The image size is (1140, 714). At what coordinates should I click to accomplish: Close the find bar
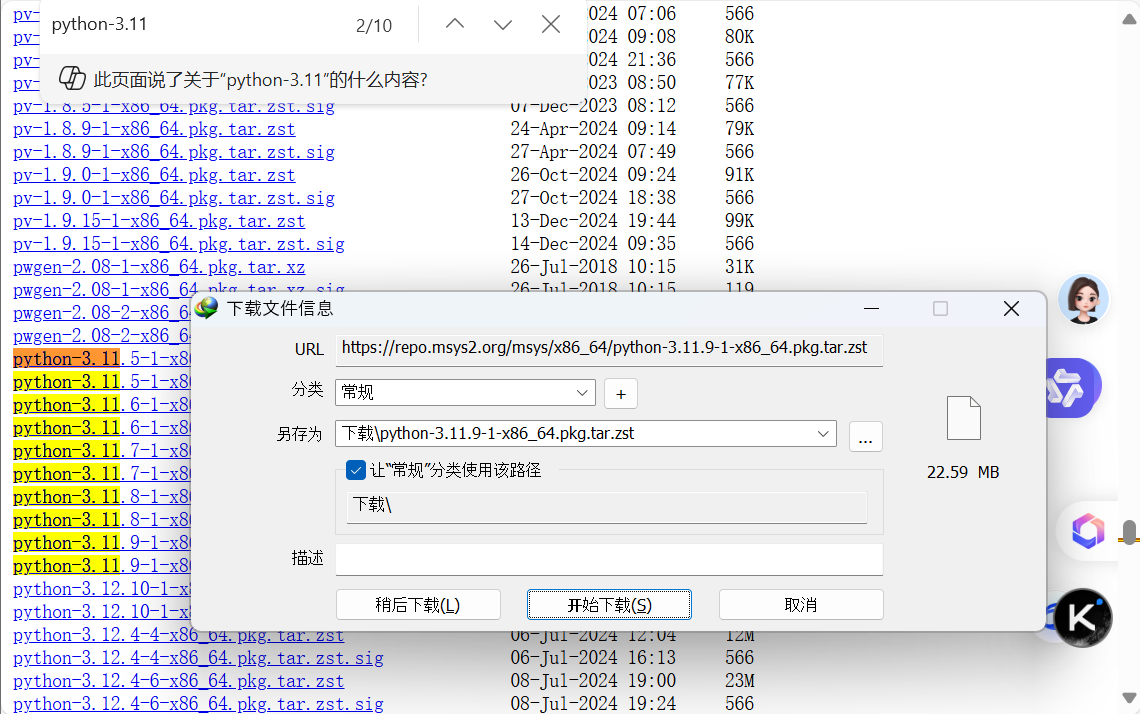pos(551,25)
